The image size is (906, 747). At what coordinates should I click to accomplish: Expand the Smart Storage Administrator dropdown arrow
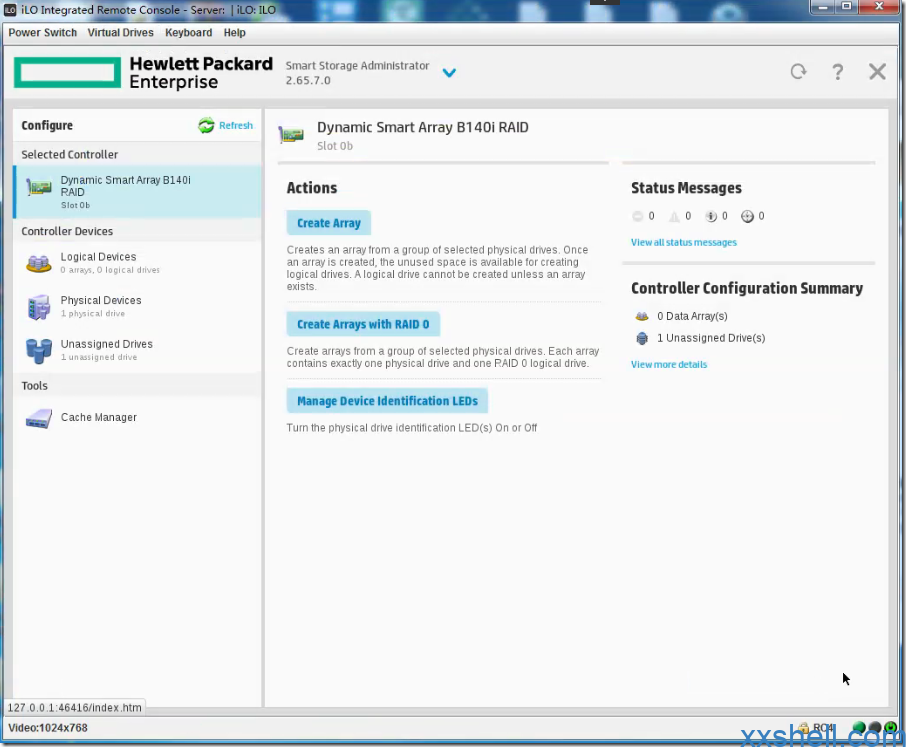tap(449, 73)
